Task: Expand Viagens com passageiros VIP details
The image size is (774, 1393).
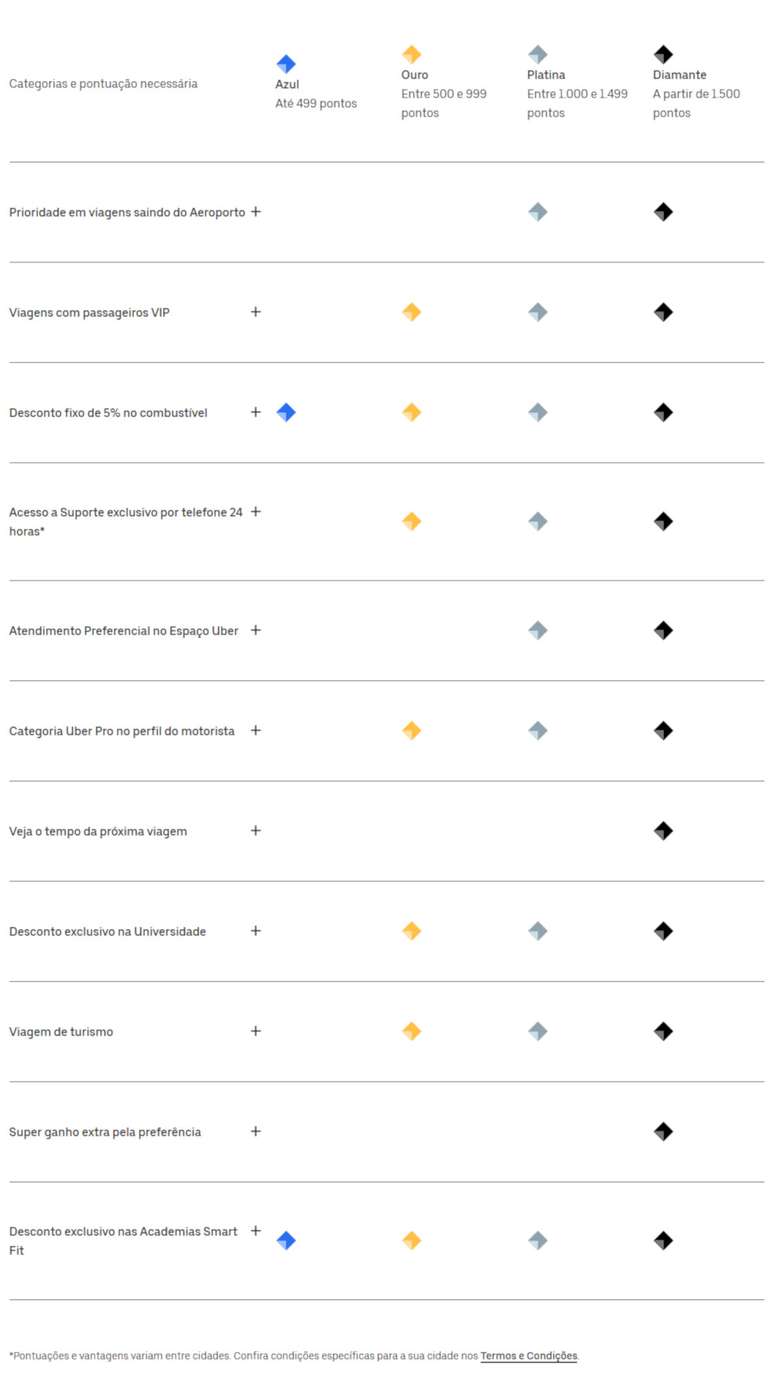Action: point(256,312)
